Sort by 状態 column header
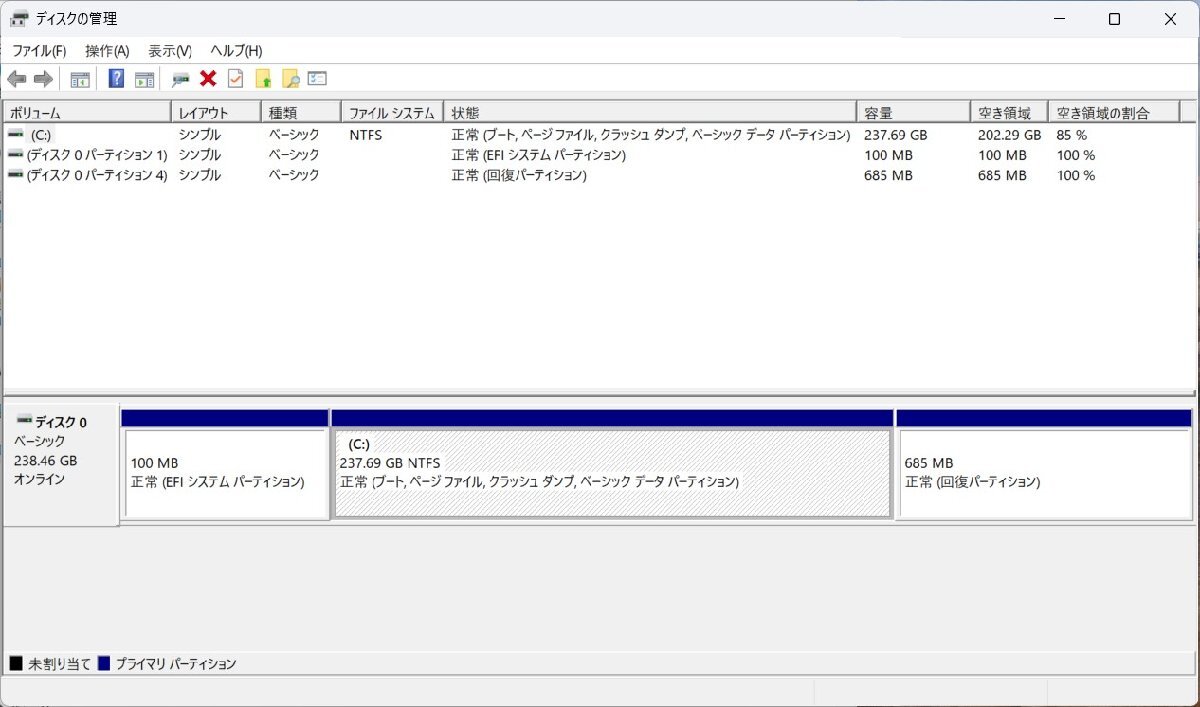This screenshot has height=707, width=1200. [x=650, y=113]
